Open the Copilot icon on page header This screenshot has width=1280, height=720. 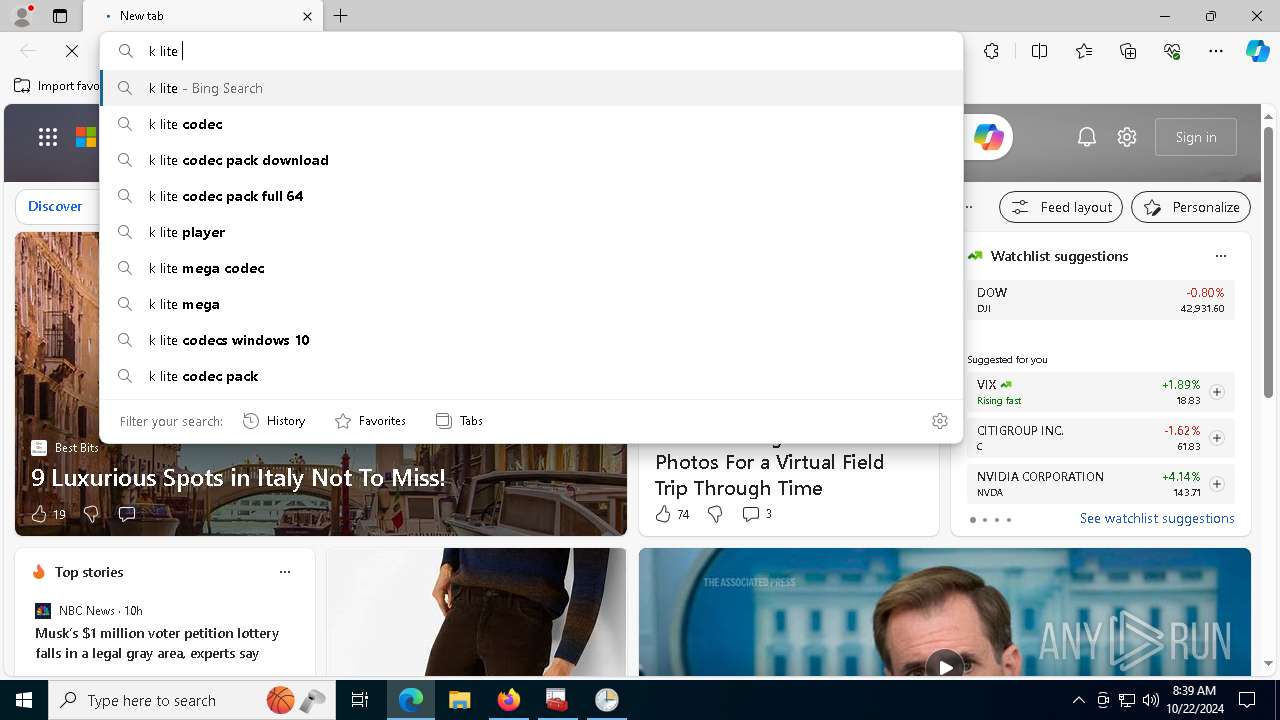coord(988,137)
